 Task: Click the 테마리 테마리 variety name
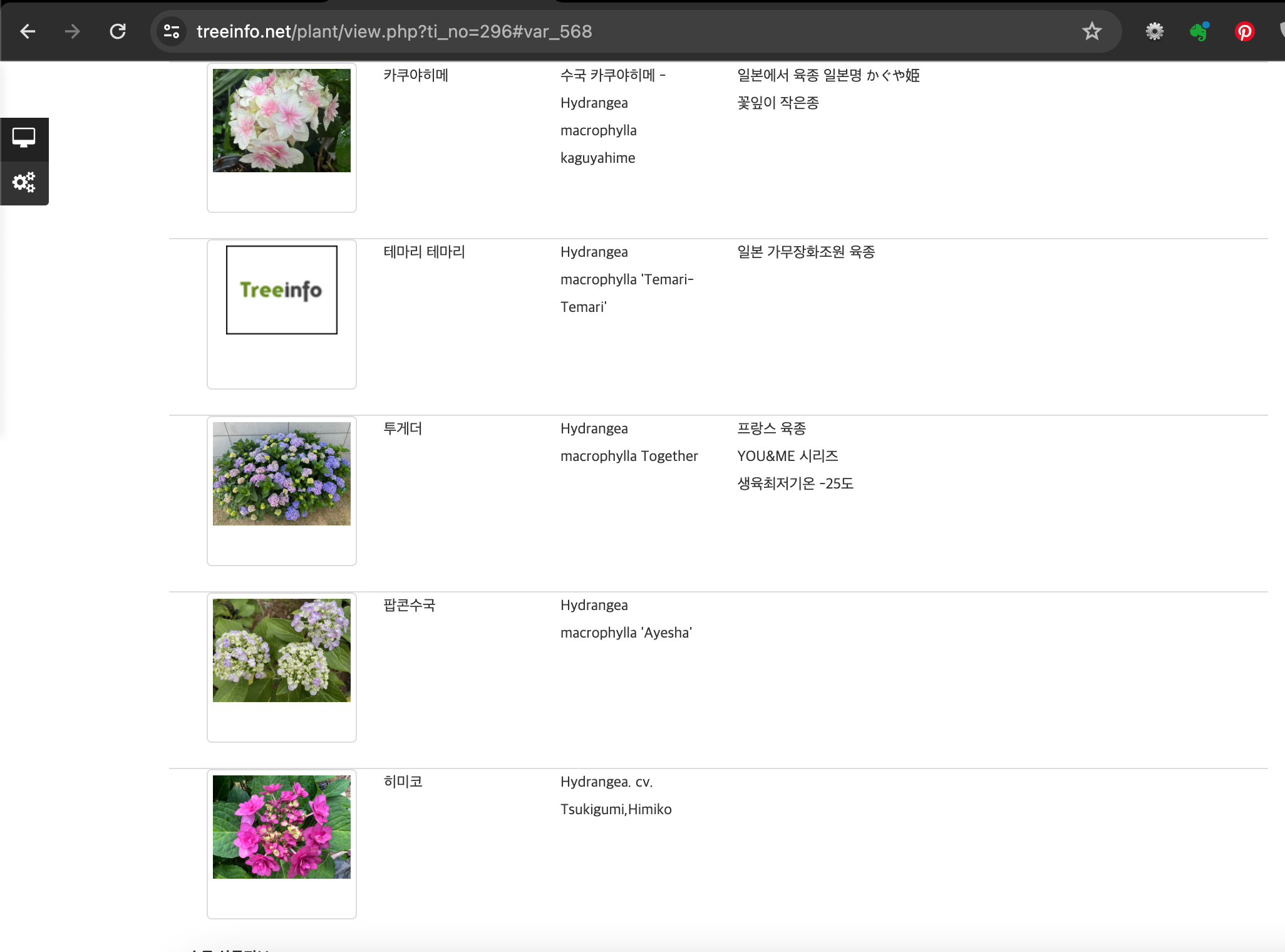tap(424, 252)
